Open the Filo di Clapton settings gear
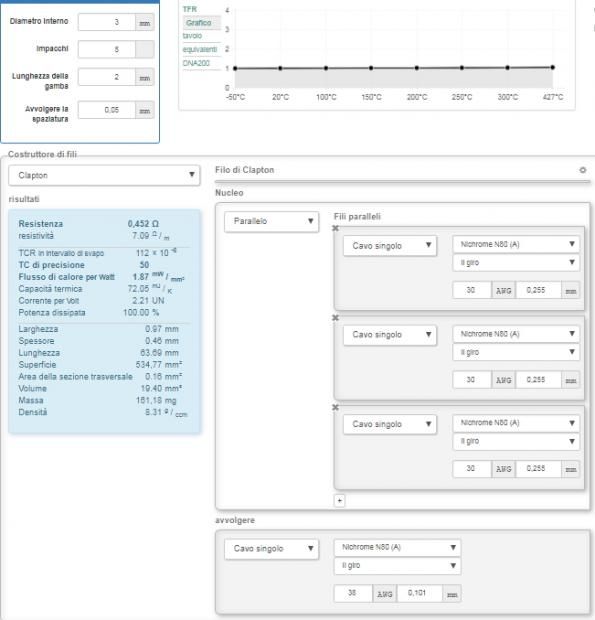This screenshot has height=620, width=595. [582, 170]
